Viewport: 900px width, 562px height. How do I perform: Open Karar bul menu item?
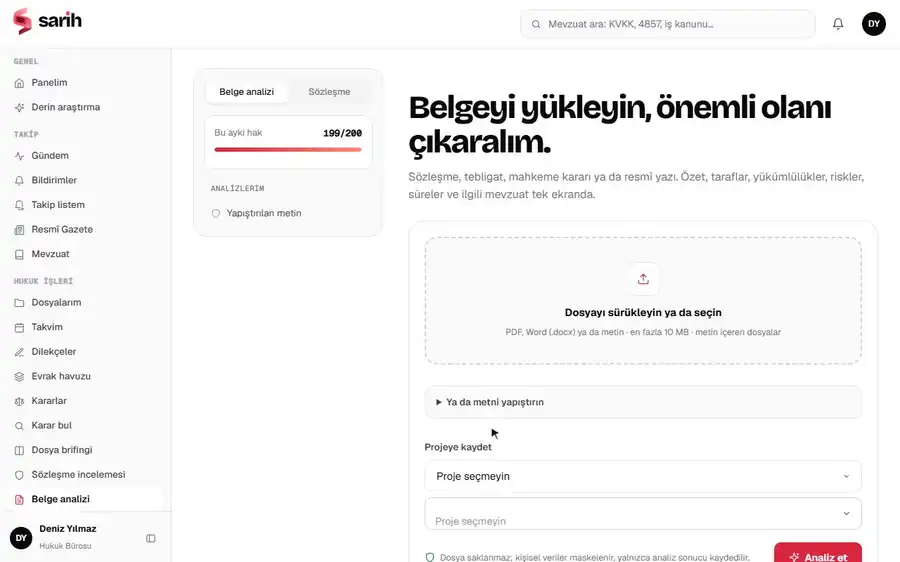pyautogui.click(x=86, y=425)
